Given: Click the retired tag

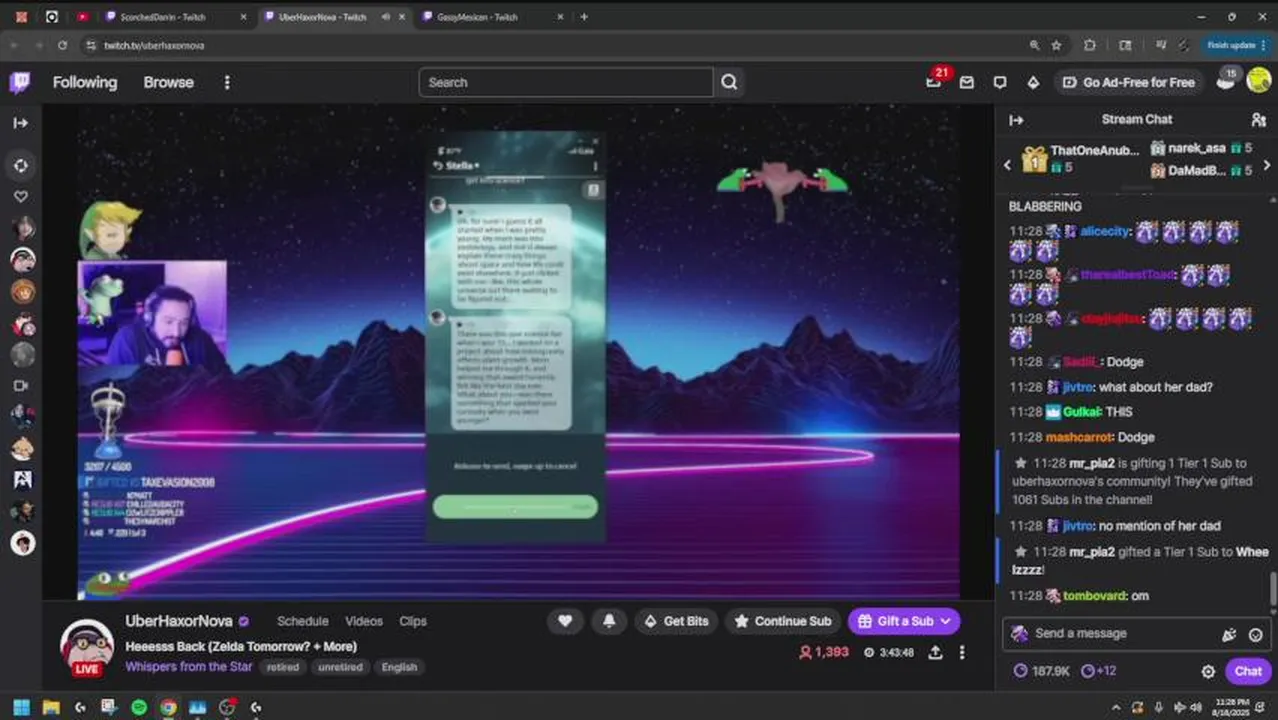Looking at the screenshot, I should point(283,667).
